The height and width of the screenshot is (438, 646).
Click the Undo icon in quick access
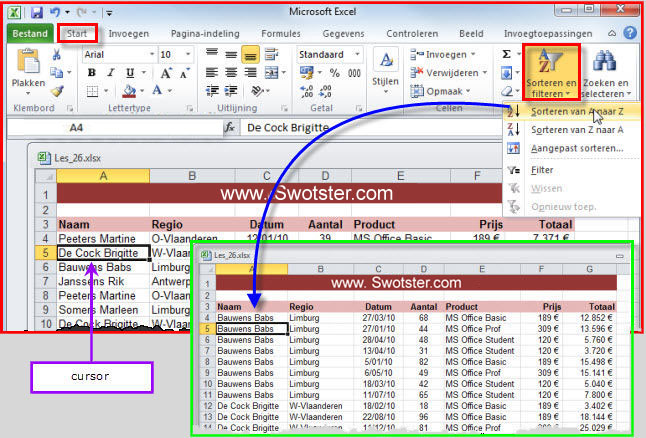[x=55, y=12]
